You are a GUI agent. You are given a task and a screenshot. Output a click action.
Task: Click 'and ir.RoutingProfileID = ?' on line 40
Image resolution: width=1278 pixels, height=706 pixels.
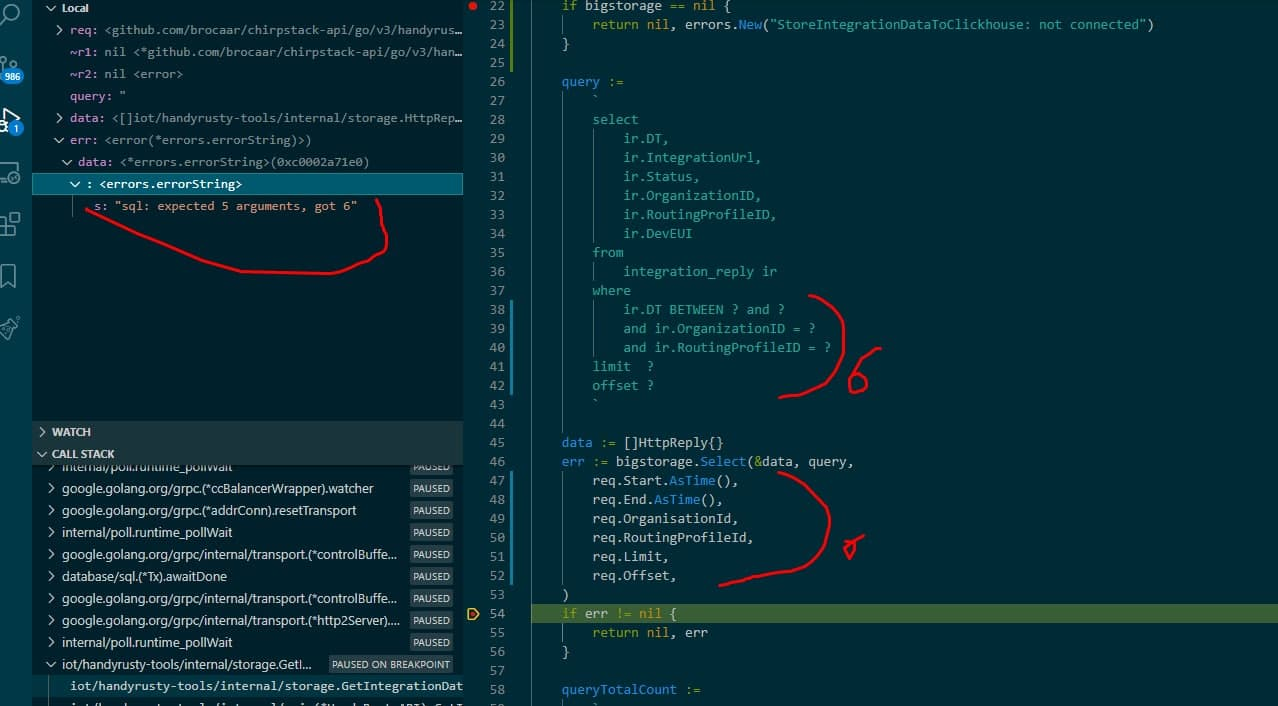tap(727, 348)
